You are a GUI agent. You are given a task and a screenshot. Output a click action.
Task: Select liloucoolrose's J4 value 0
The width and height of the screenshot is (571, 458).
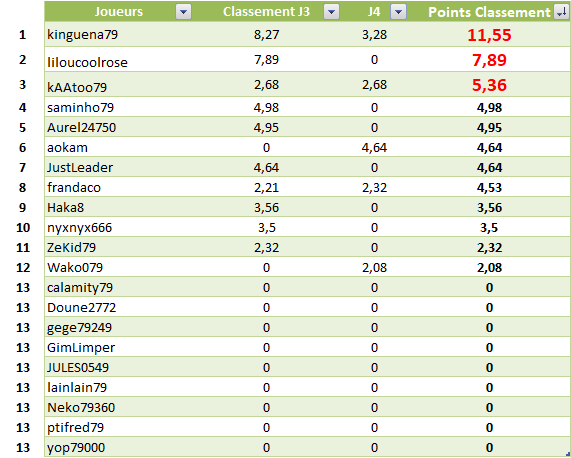(374, 60)
